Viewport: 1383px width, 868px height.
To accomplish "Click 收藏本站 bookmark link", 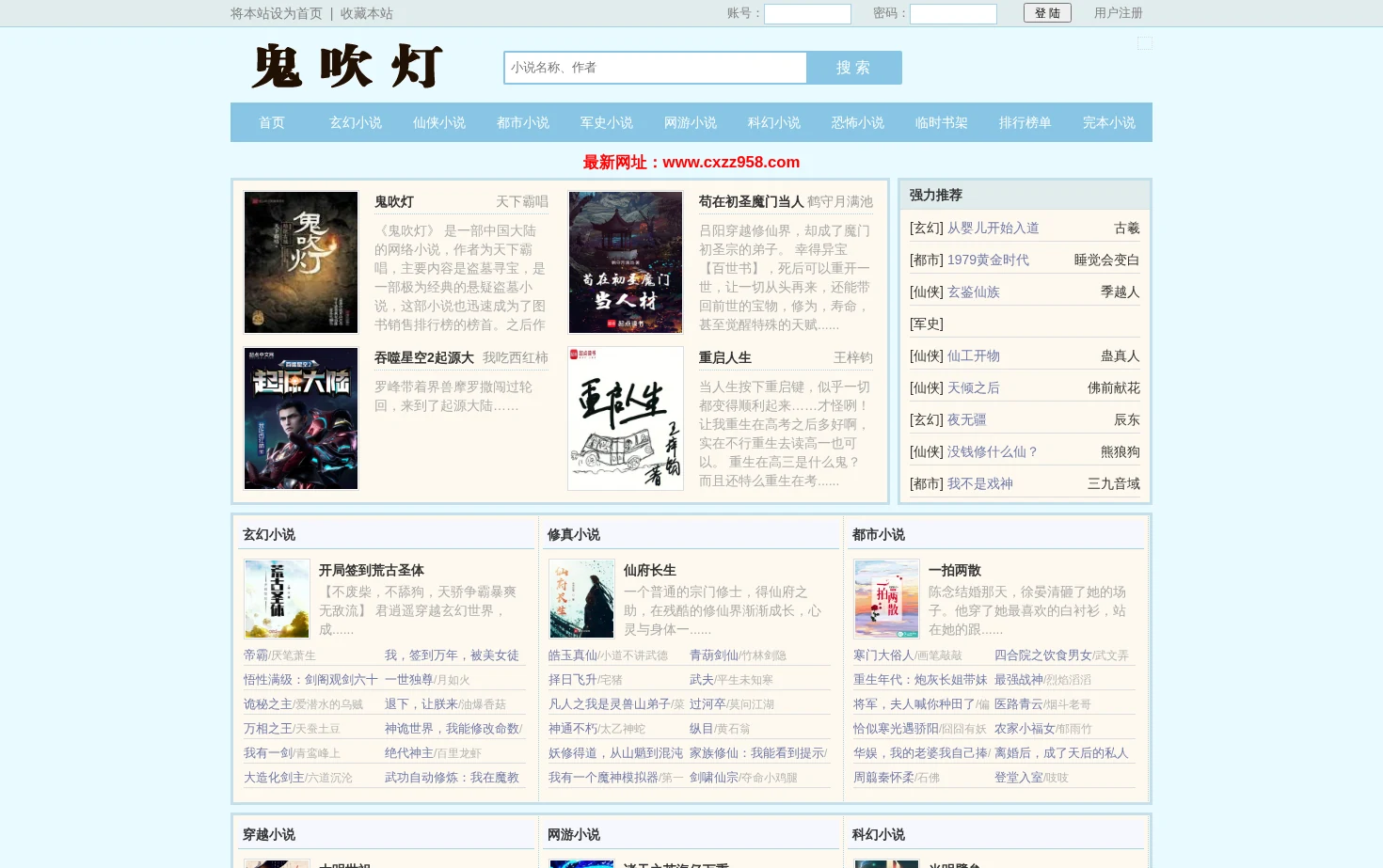I will point(367,13).
